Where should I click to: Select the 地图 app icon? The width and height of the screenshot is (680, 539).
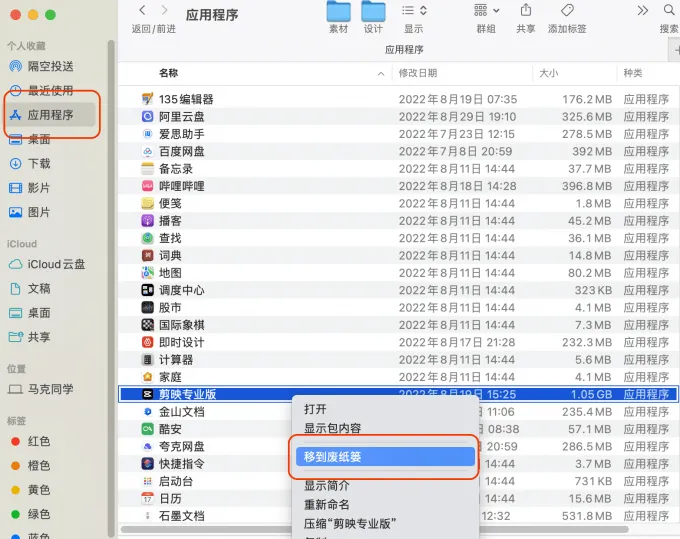(147, 273)
